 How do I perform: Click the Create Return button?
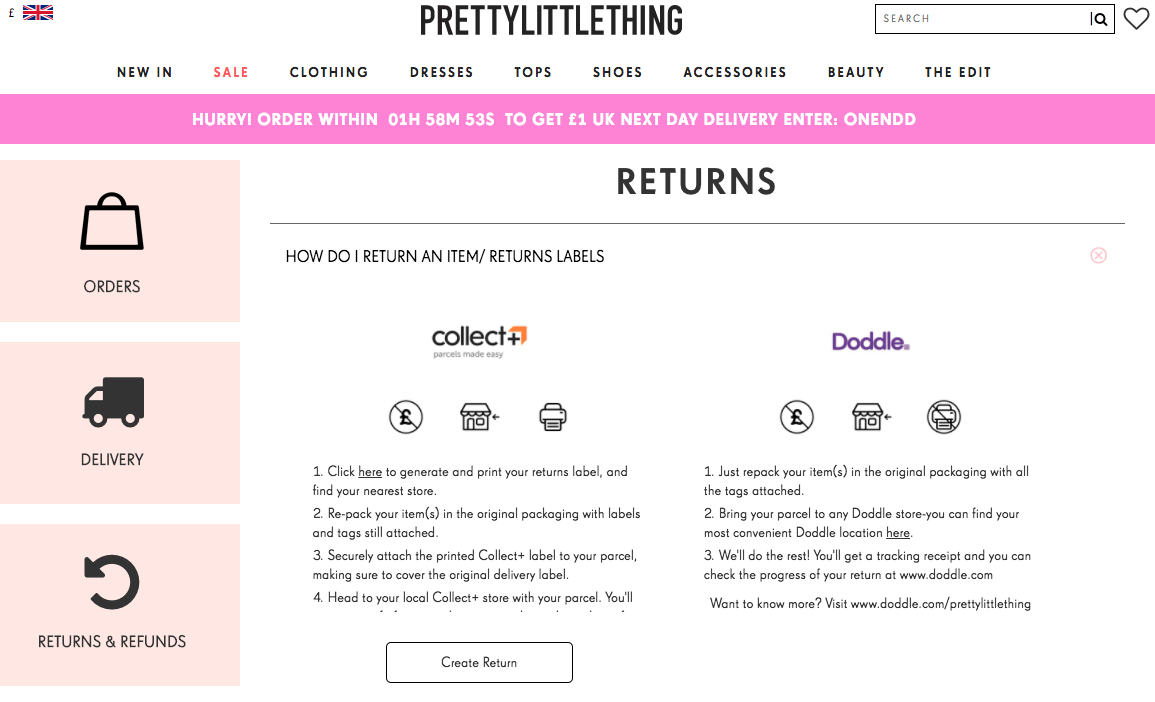[480, 662]
